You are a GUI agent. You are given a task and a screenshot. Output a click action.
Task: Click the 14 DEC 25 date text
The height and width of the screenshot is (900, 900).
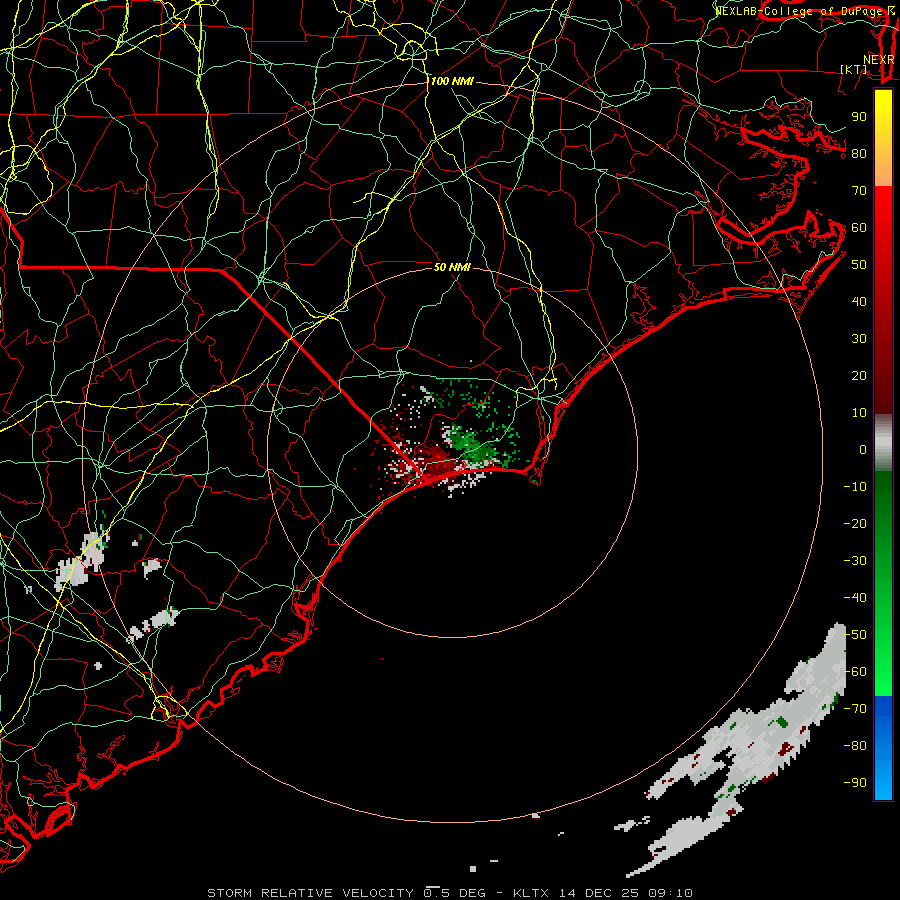click(x=600, y=893)
